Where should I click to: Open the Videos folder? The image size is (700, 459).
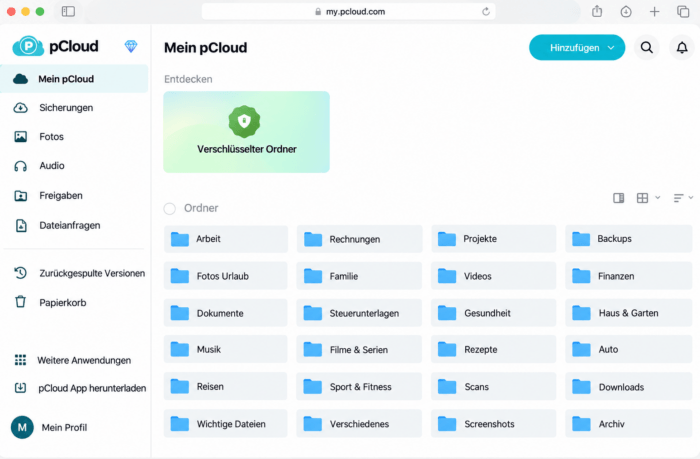(493, 276)
